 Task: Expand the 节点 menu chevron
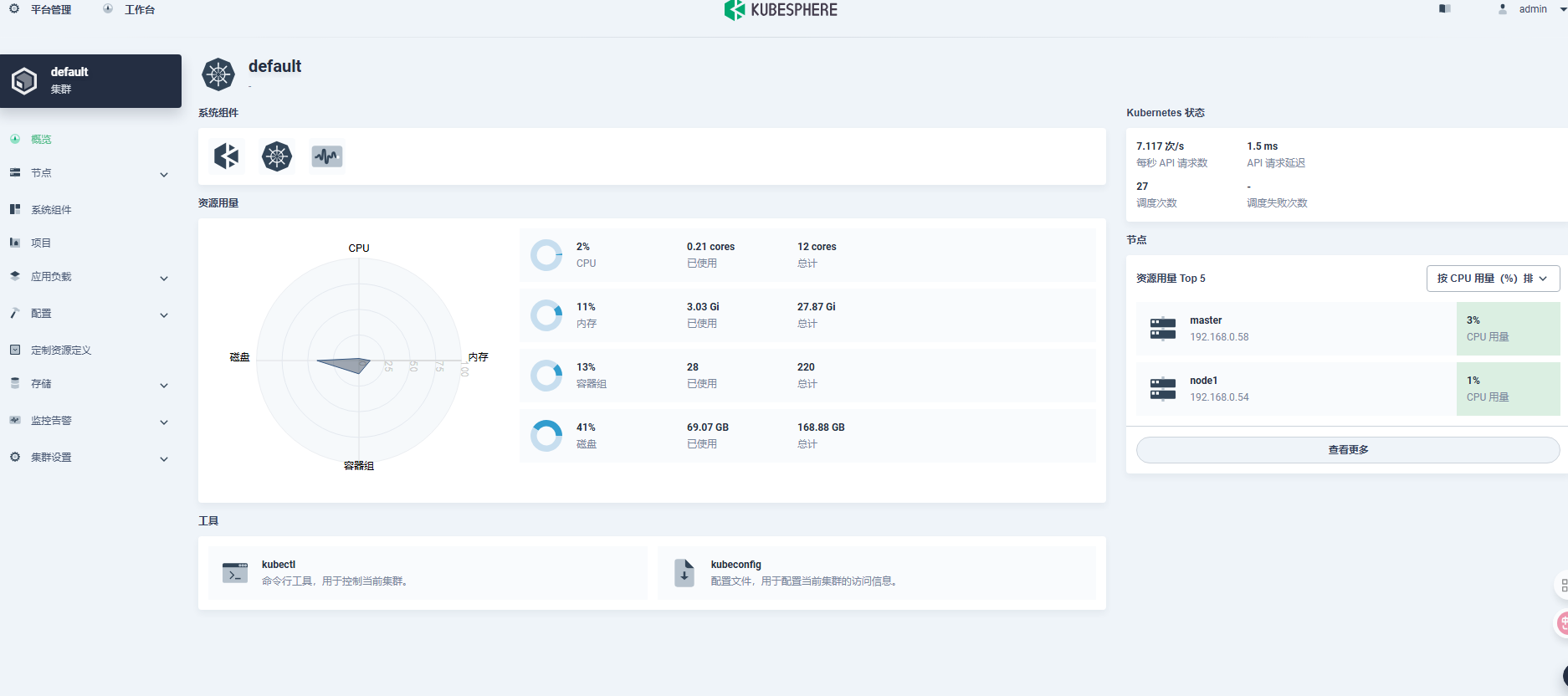point(164,175)
